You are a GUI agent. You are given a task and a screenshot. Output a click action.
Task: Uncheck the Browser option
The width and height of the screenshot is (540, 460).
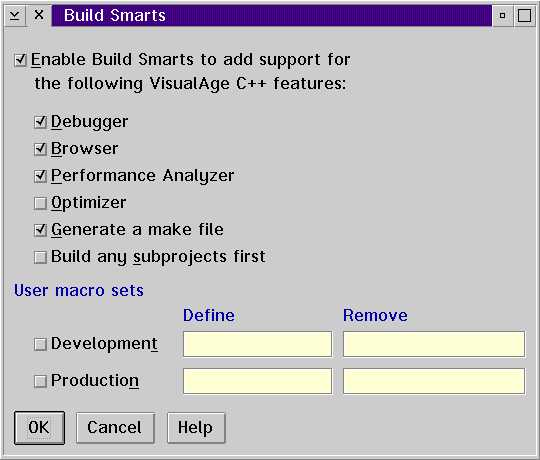[40, 149]
